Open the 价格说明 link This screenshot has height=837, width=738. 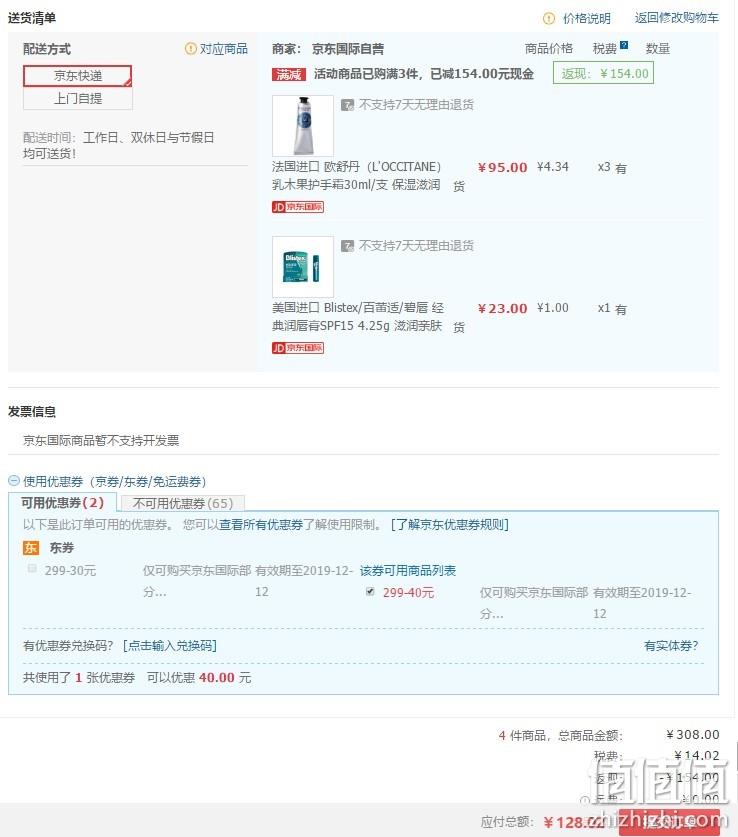click(x=586, y=19)
